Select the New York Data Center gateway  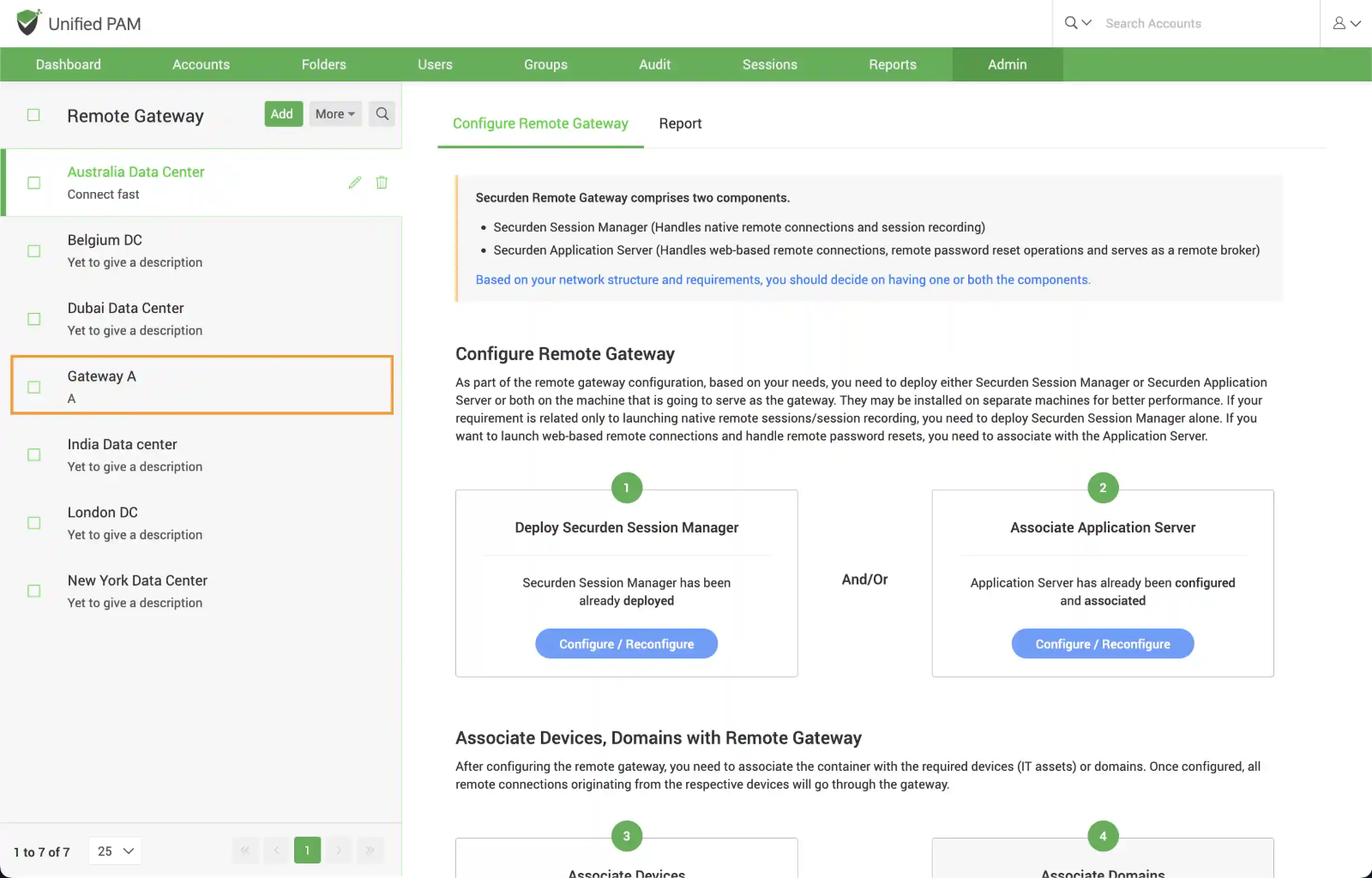coord(202,591)
